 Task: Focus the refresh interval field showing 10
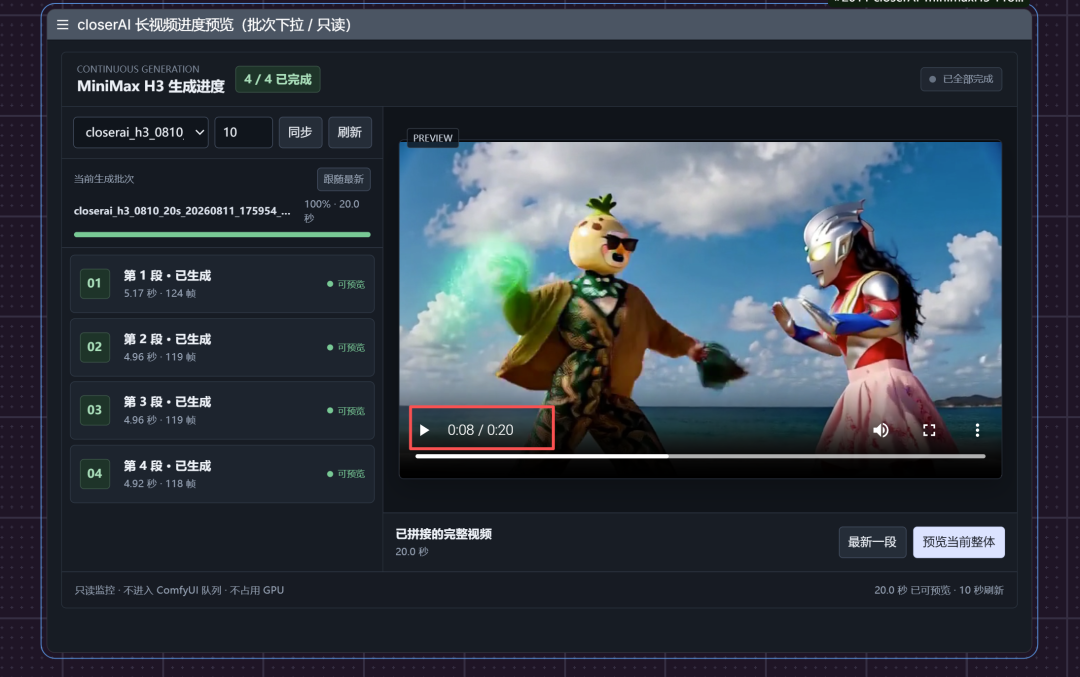coord(243,132)
